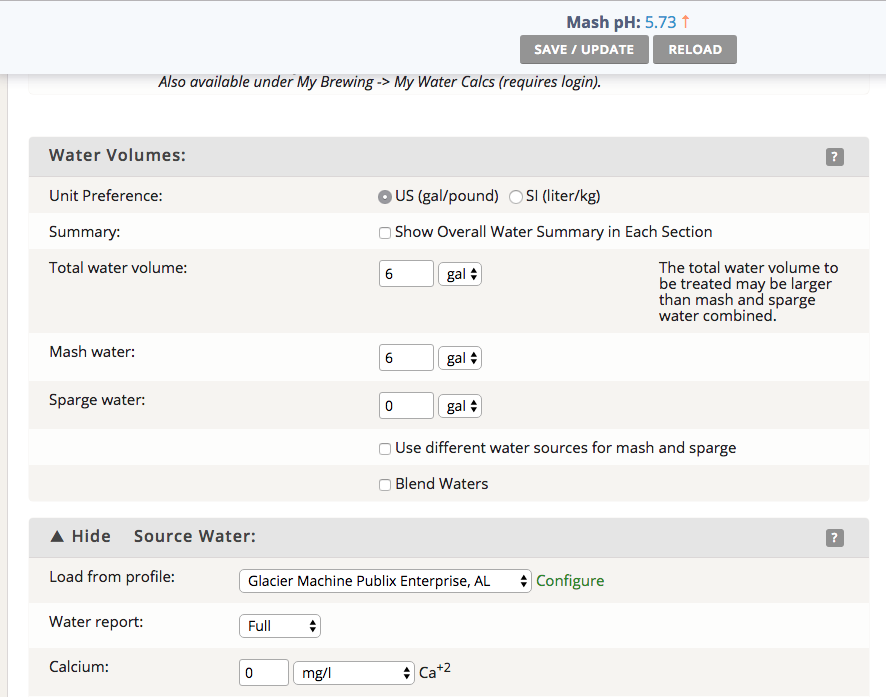Open total water volume unit dropdown
Image resolution: width=886 pixels, height=697 pixels.
point(460,274)
